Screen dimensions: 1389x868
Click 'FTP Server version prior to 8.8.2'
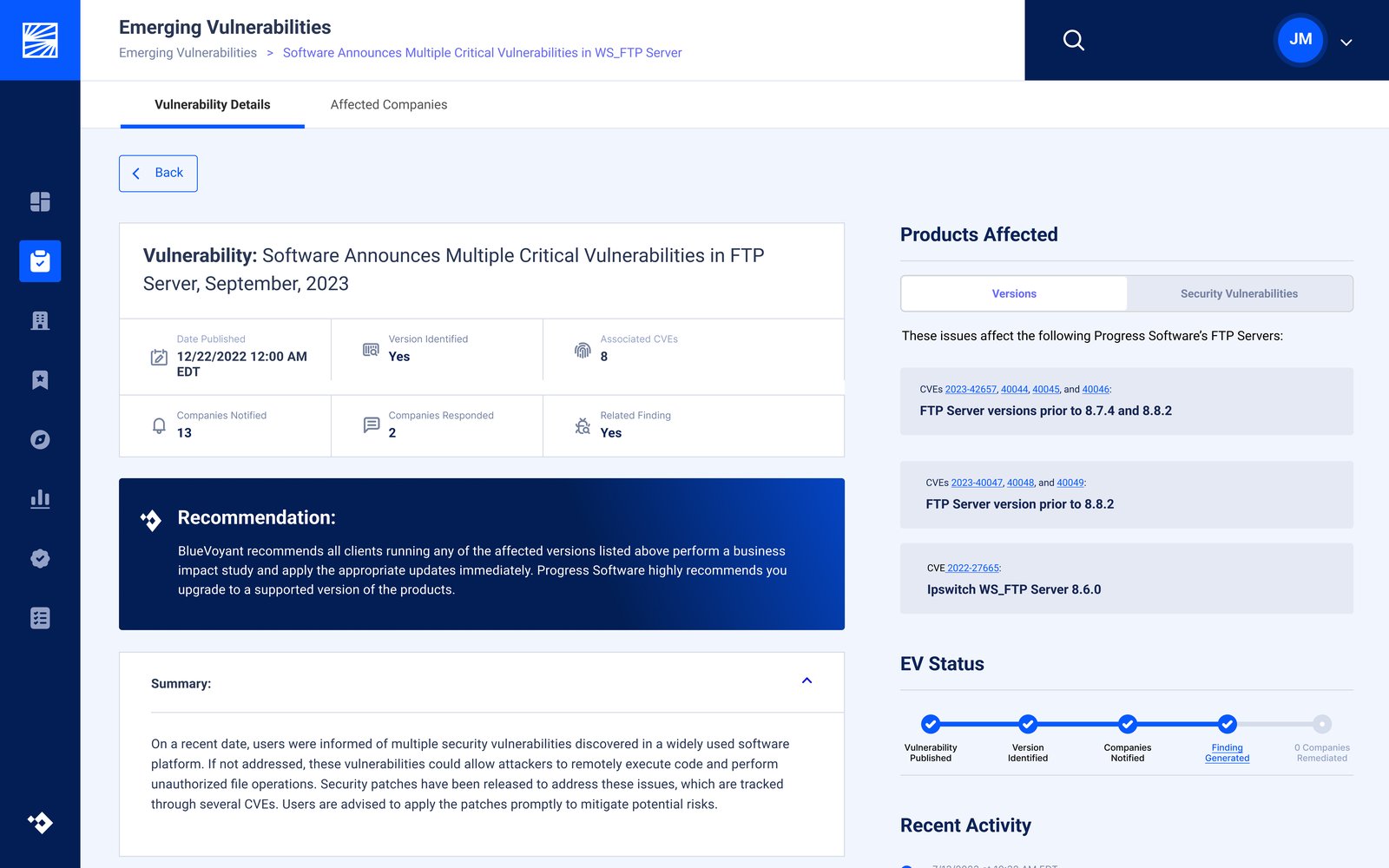pos(1020,504)
